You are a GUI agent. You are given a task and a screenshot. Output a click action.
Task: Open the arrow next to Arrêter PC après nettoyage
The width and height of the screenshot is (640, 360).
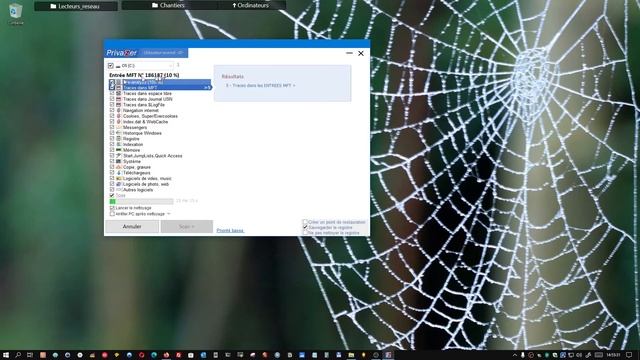pyautogui.click(x=169, y=214)
